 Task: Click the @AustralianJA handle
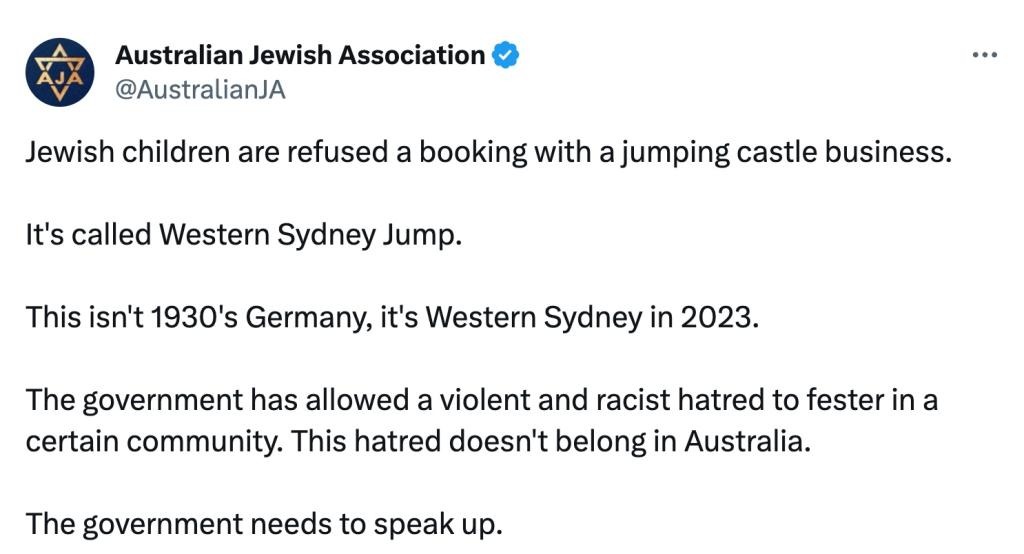coord(201,89)
